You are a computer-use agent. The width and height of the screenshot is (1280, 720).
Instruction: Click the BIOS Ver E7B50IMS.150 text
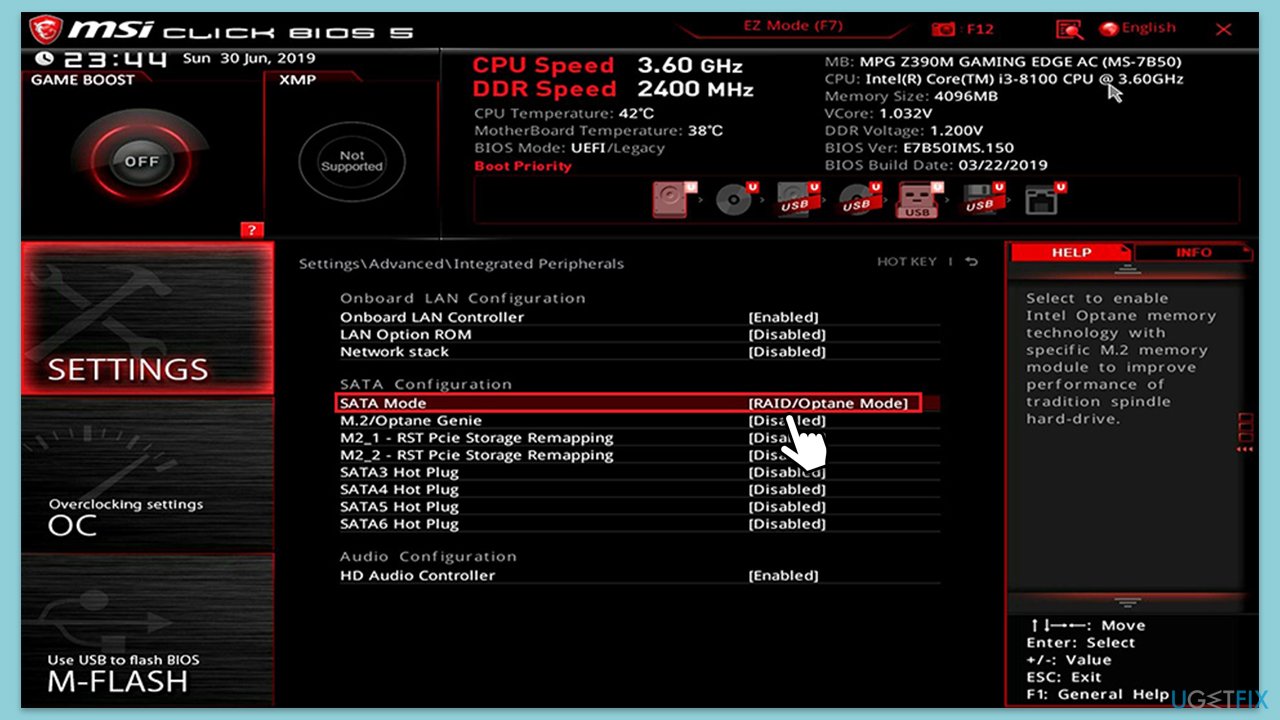point(919,148)
